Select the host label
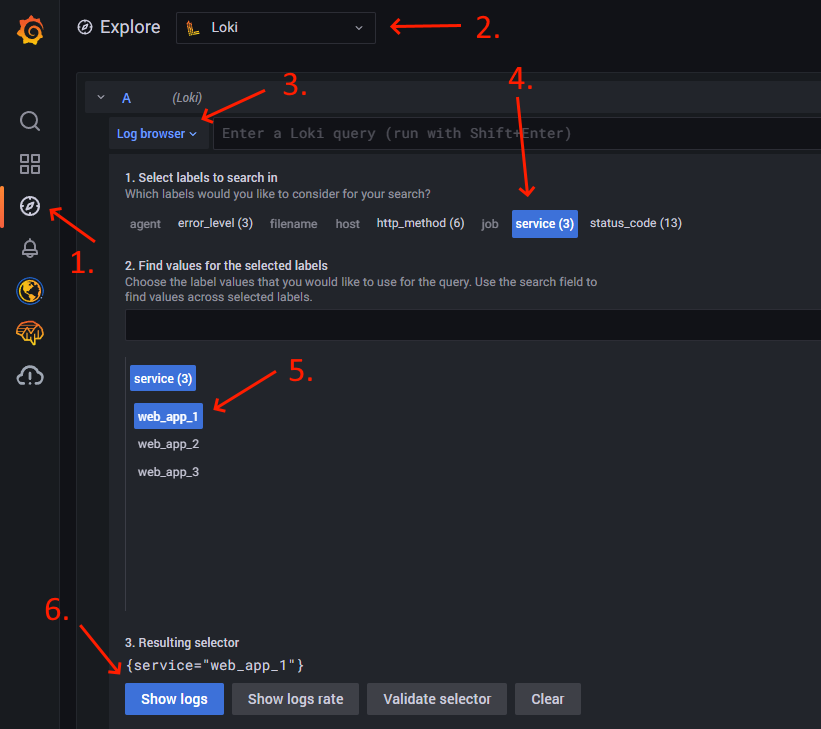 [x=348, y=224]
